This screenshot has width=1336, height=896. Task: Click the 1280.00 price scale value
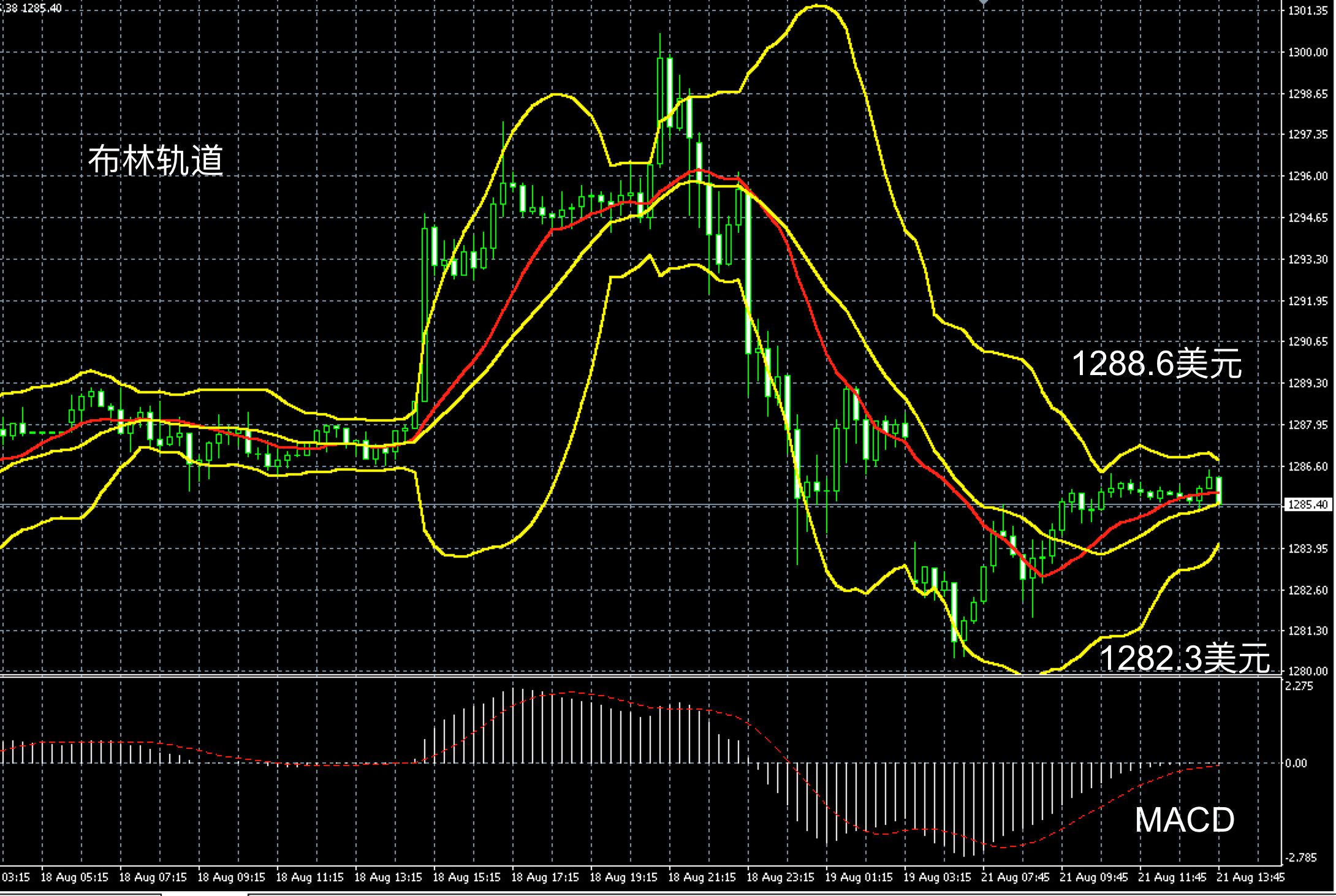(1307, 671)
